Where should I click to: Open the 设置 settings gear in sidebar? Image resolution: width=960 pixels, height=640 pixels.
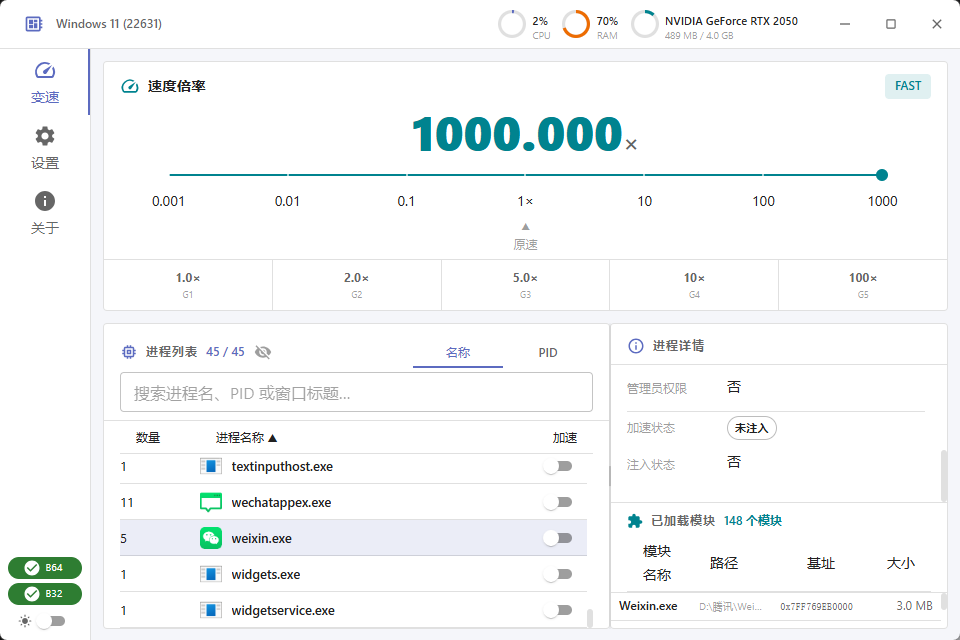click(x=45, y=148)
